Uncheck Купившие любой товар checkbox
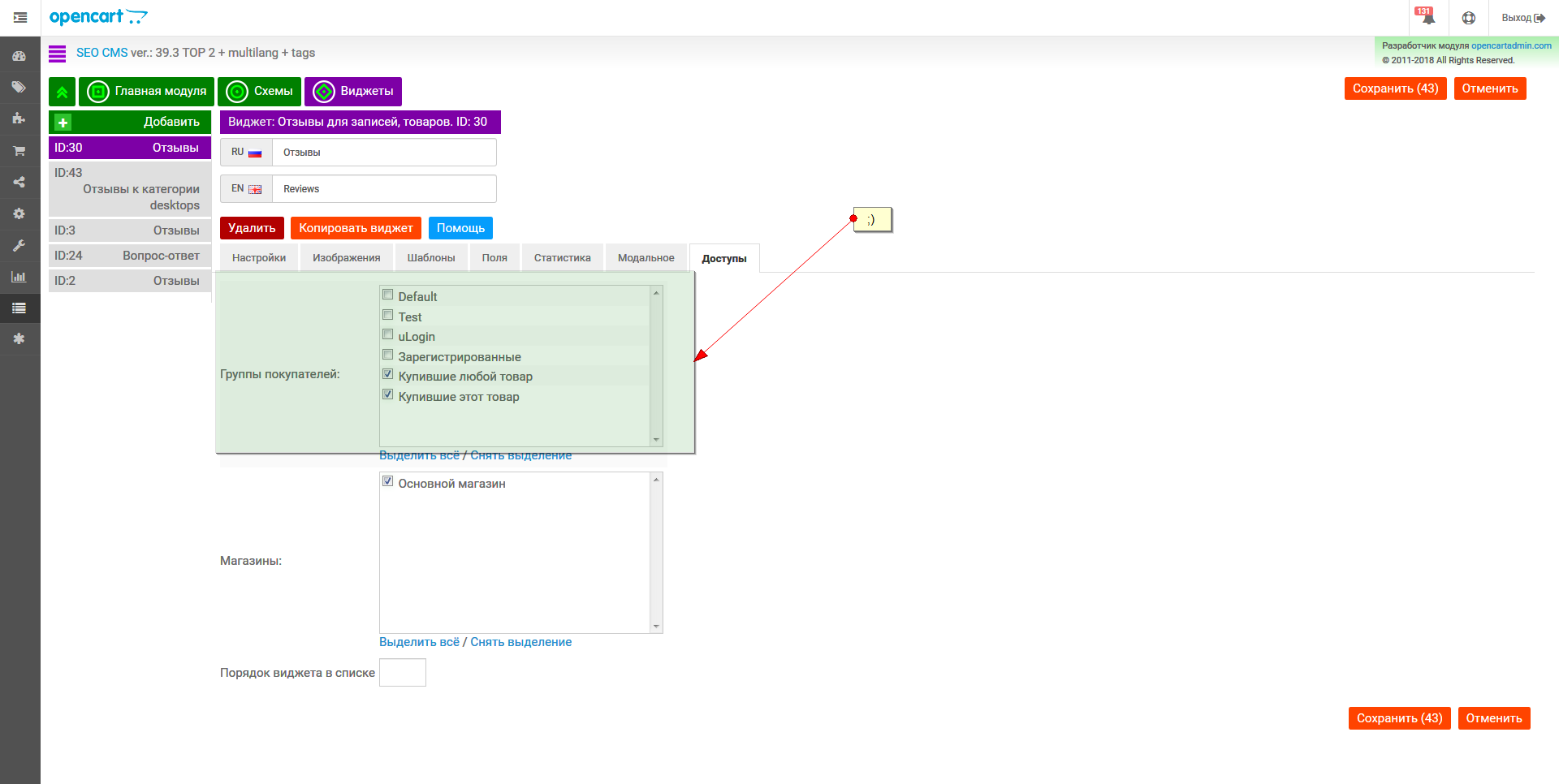1559x784 pixels. click(x=388, y=374)
